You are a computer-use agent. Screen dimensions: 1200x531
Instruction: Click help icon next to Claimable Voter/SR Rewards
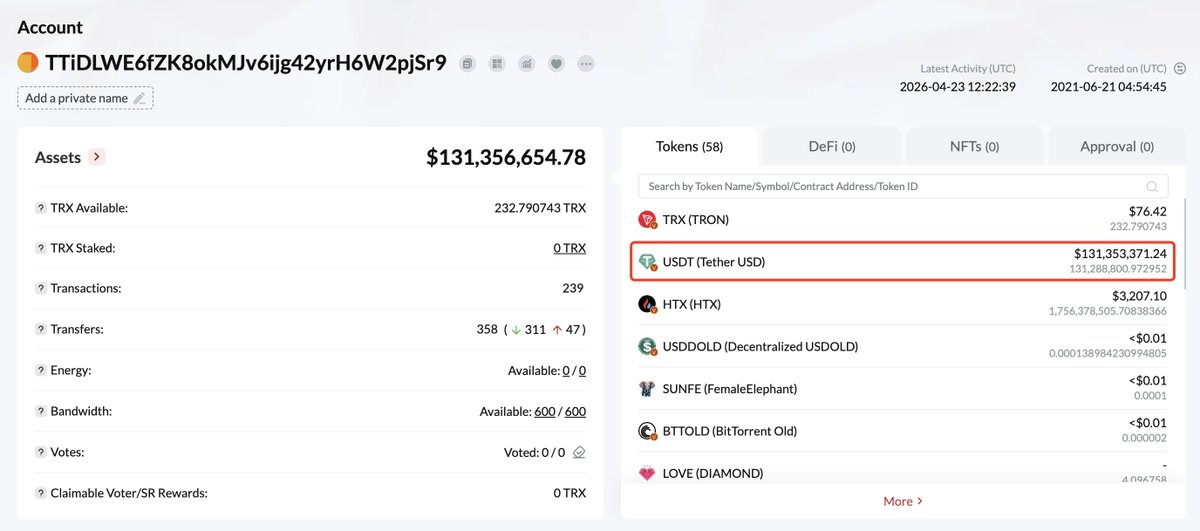(x=41, y=493)
